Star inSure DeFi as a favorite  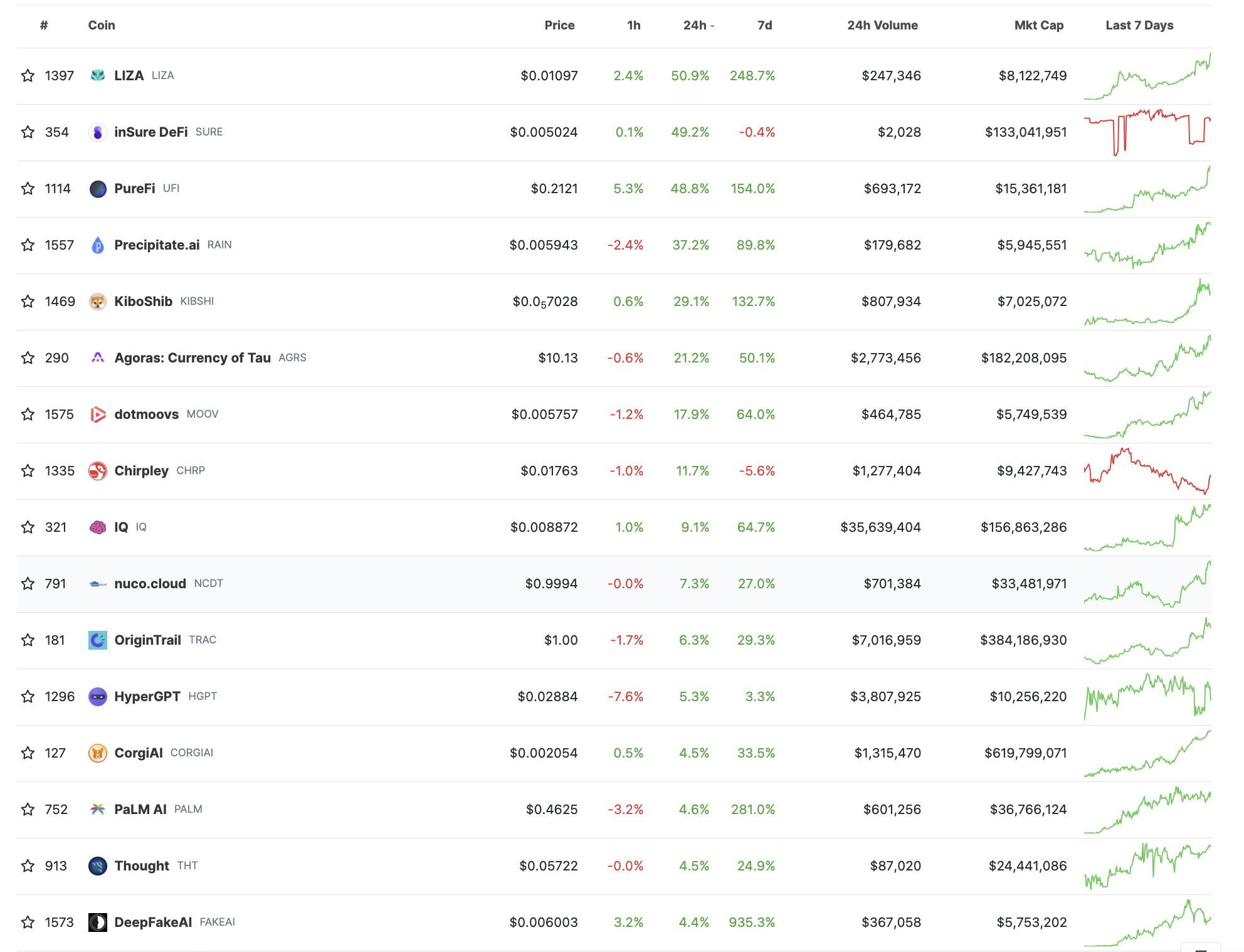[x=28, y=132]
